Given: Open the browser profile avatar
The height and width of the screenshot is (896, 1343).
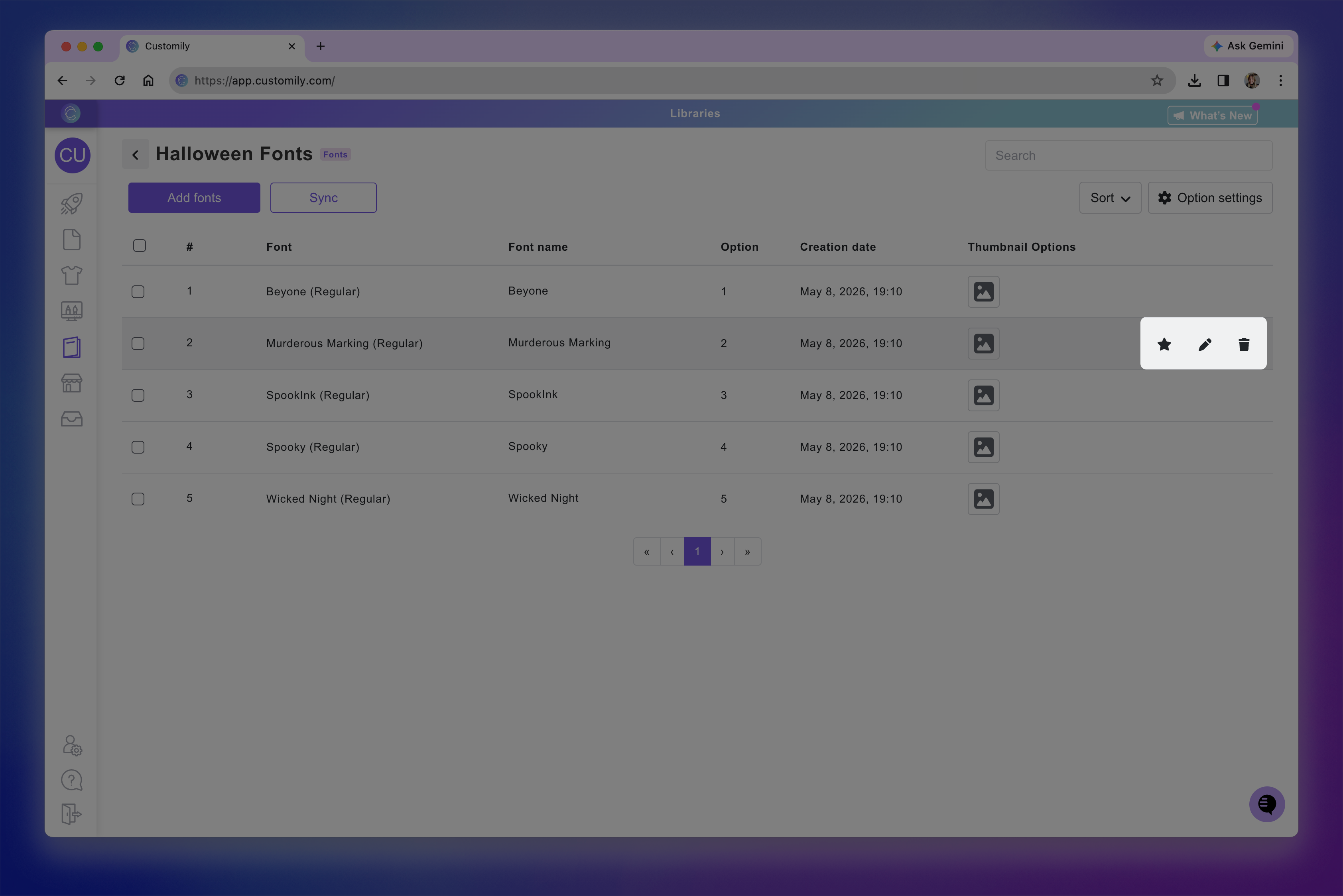Looking at the screenshot, I should (x=1252, y=81).
